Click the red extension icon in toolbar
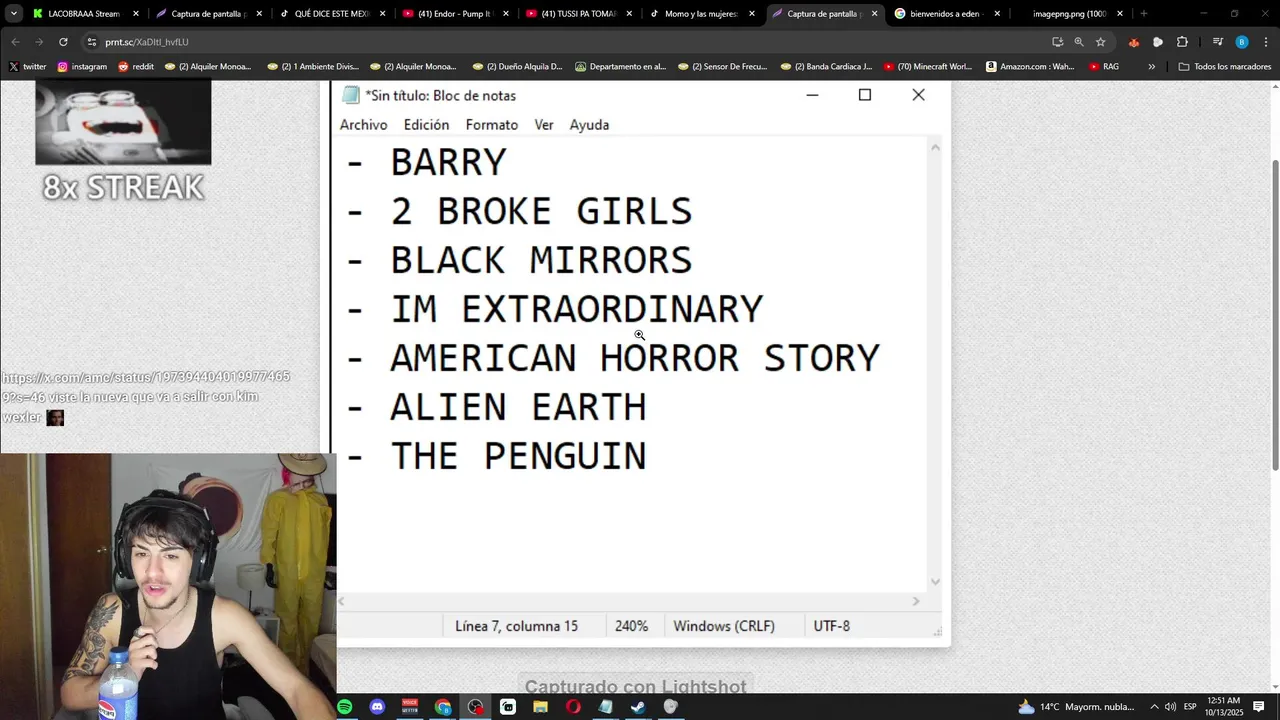The height and width of the screenshot is (720, 1280). tap(1133, 42)
